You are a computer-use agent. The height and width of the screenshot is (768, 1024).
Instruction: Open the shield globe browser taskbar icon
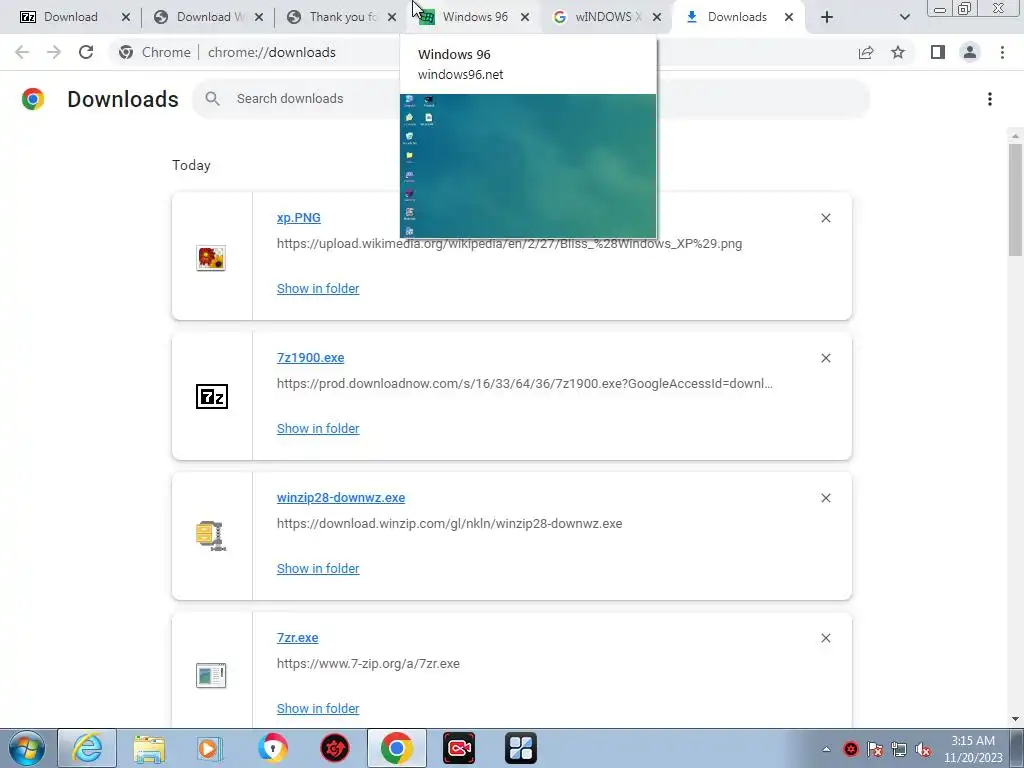272,748
